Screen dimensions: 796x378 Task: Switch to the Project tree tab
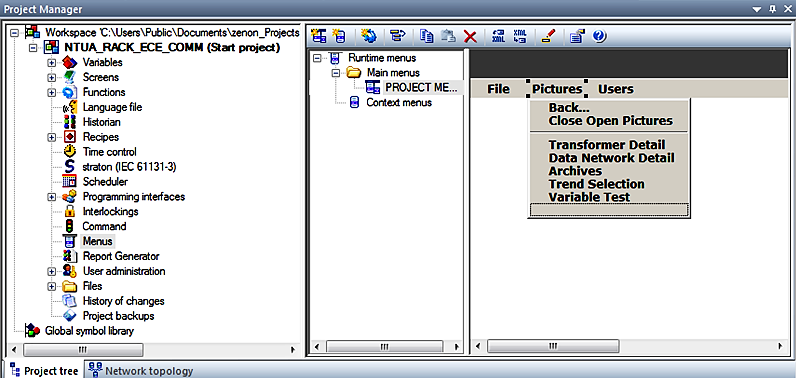43,371
